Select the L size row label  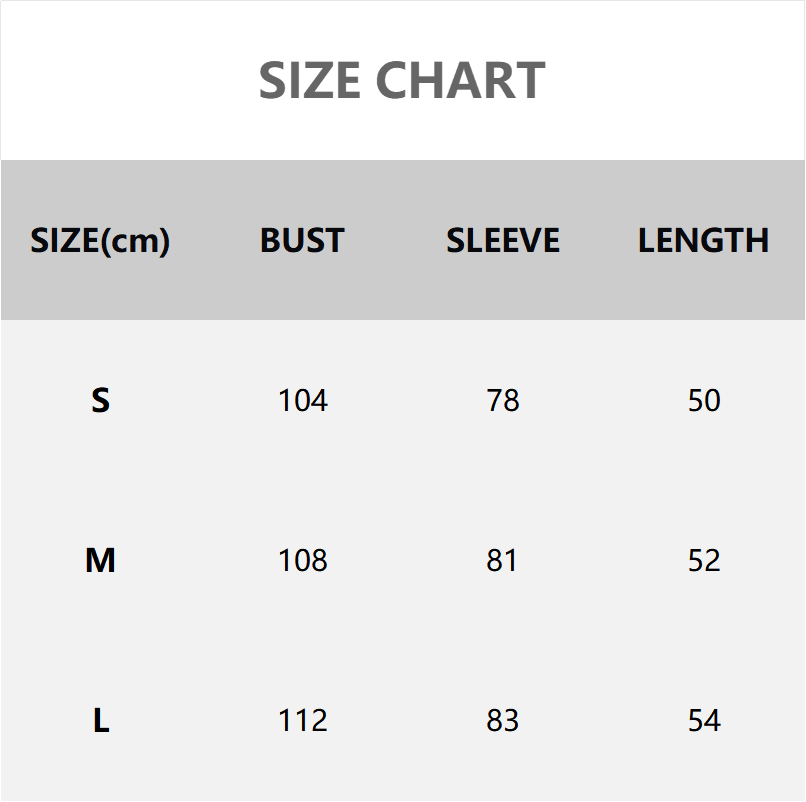coord(101,721)
